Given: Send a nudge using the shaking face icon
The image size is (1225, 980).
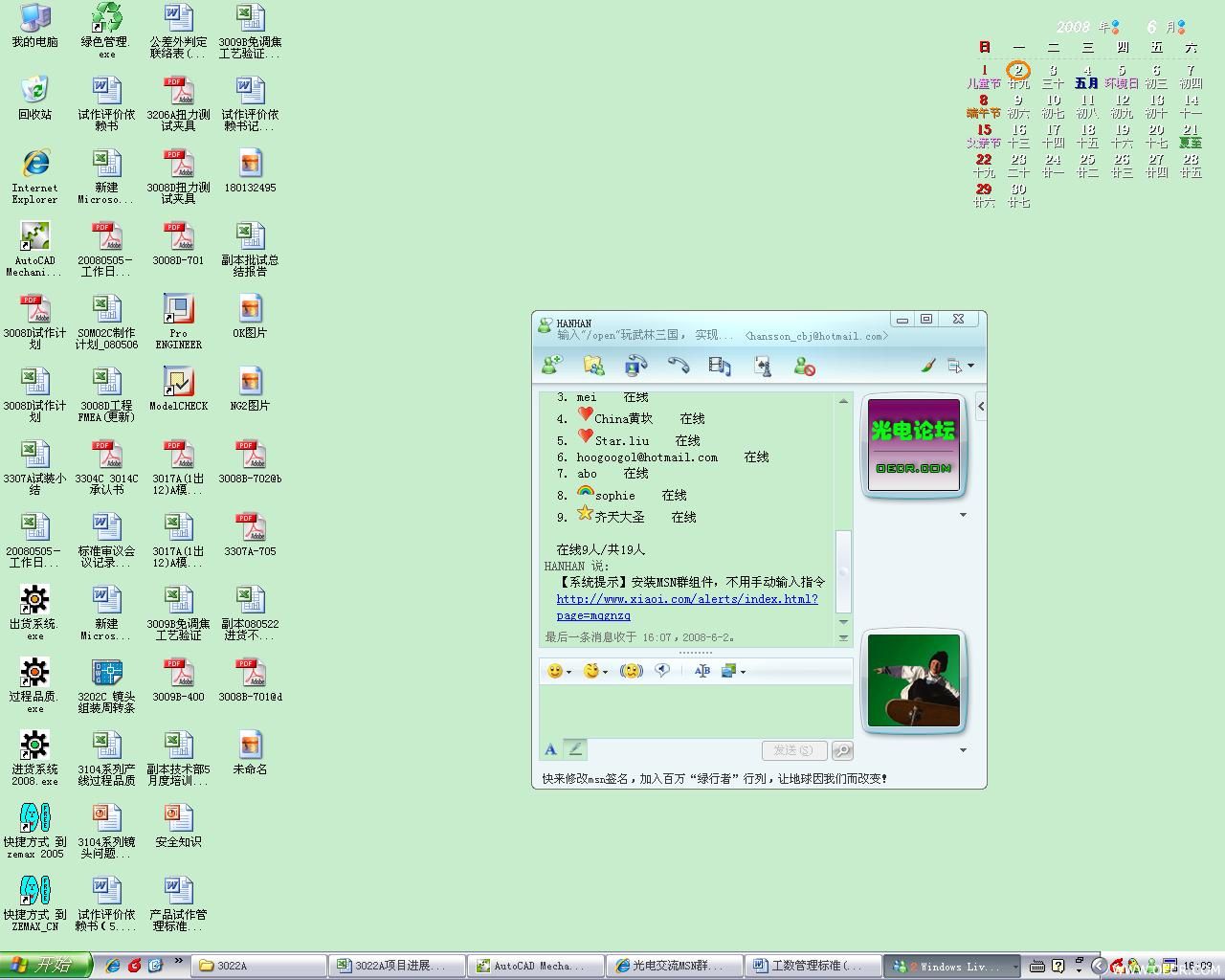Looking at the screenshot, I should point(631,671).
